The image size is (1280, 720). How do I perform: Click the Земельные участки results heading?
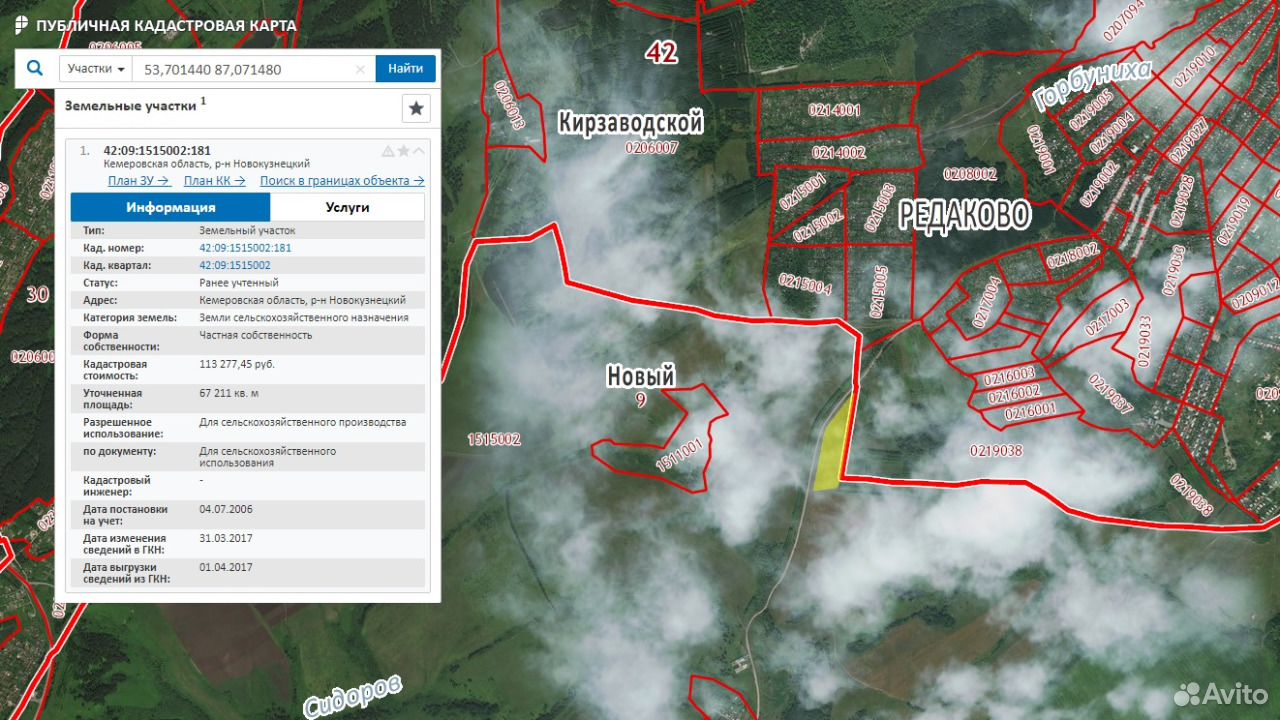point(130,105)
